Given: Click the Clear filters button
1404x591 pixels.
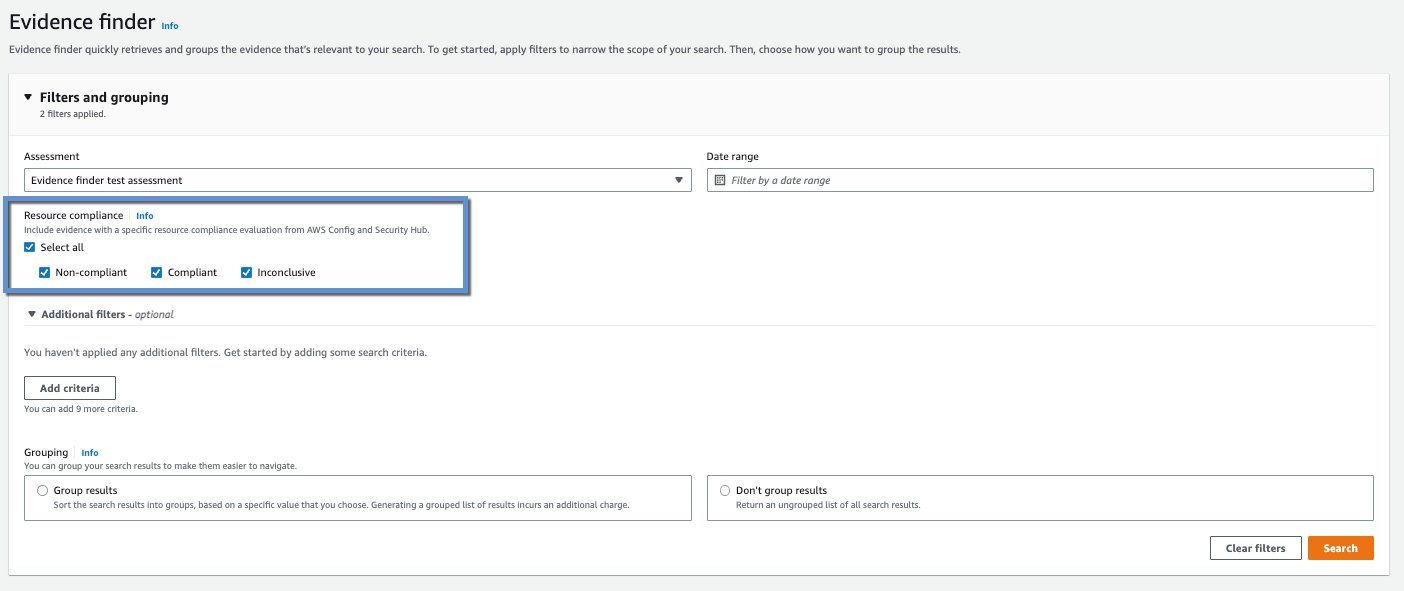Looking at the screenshot, I should 1255,548.
